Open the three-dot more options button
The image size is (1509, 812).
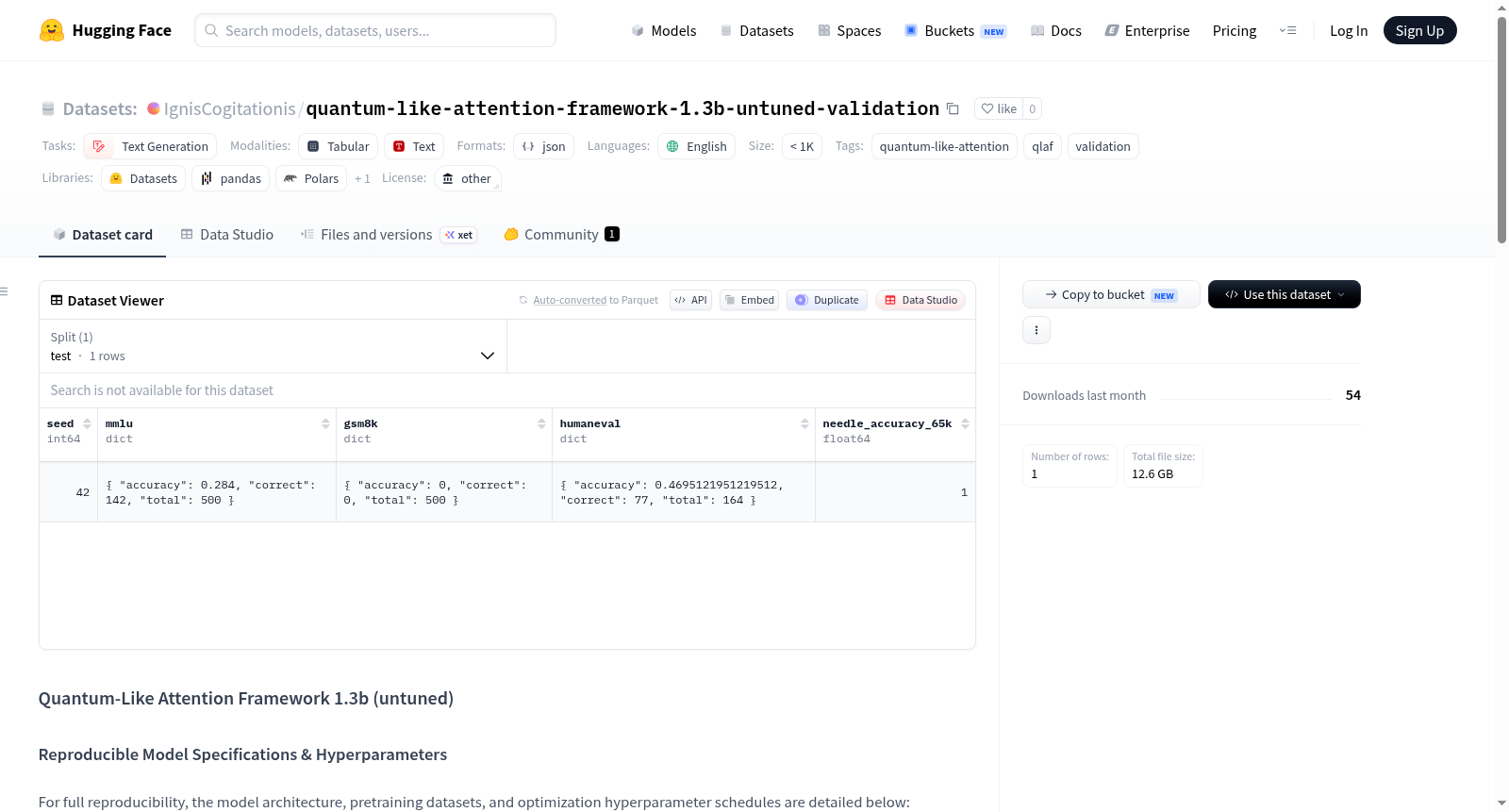(1036, 330)
